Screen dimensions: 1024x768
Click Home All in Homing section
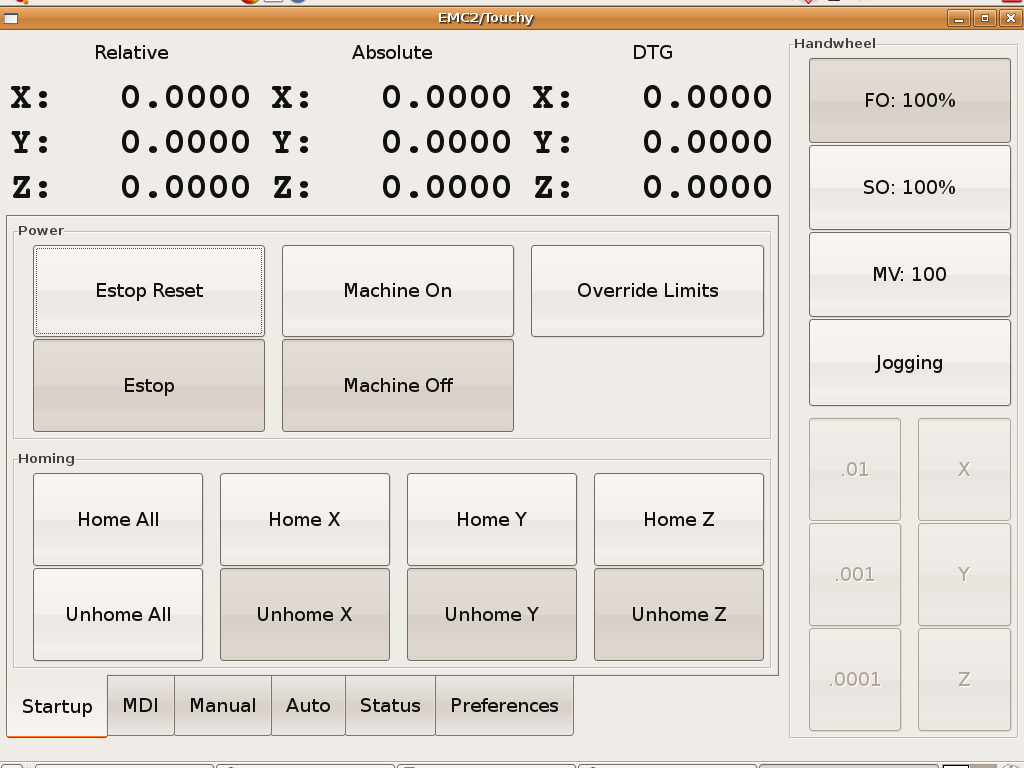(118, 520)
